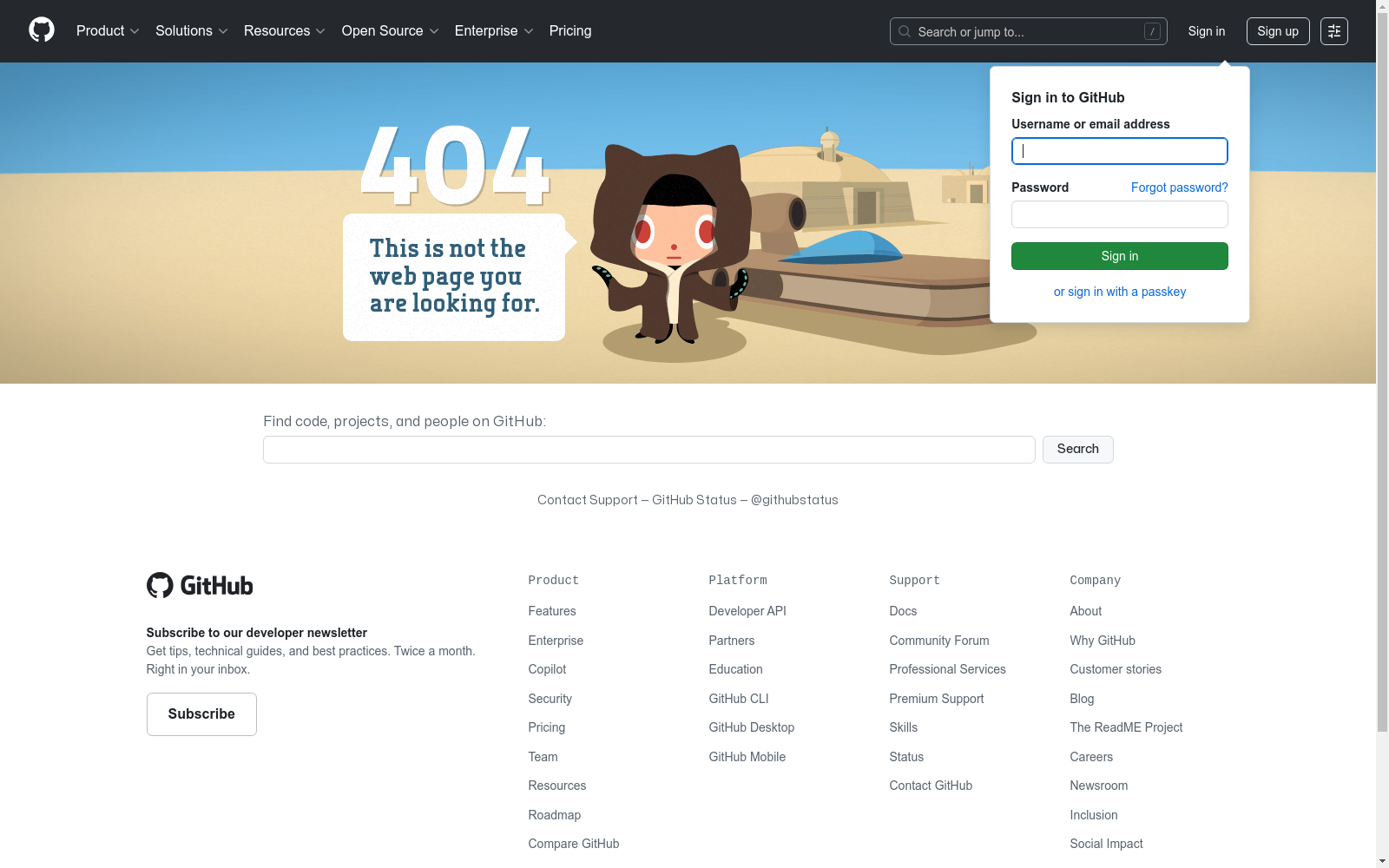
Task: Expand the Solutions dropdown menu
Action: pos(192,30)
